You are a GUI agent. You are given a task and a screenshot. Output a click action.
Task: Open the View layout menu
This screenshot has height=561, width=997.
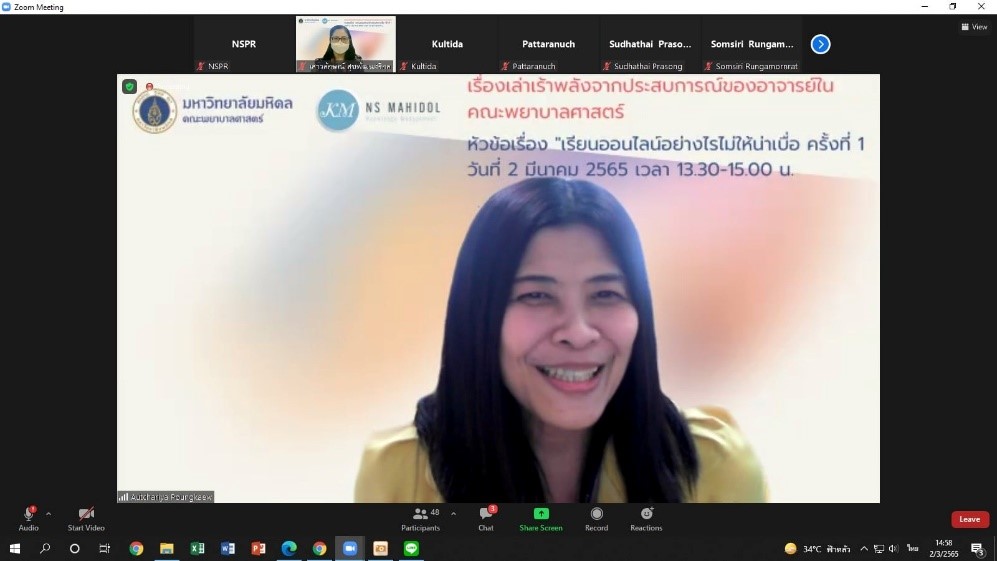coord(974,27)
